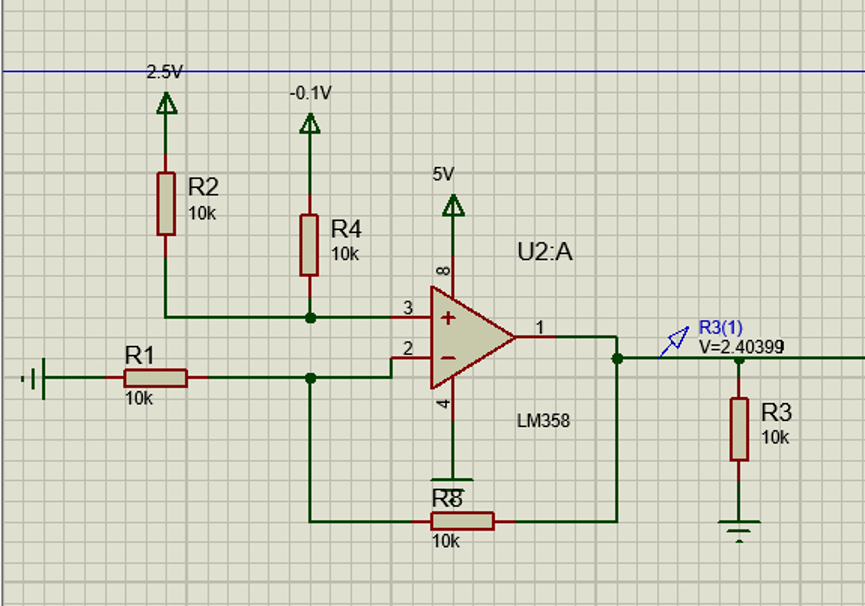Click the ground symbol below R3

coord(739,531)
